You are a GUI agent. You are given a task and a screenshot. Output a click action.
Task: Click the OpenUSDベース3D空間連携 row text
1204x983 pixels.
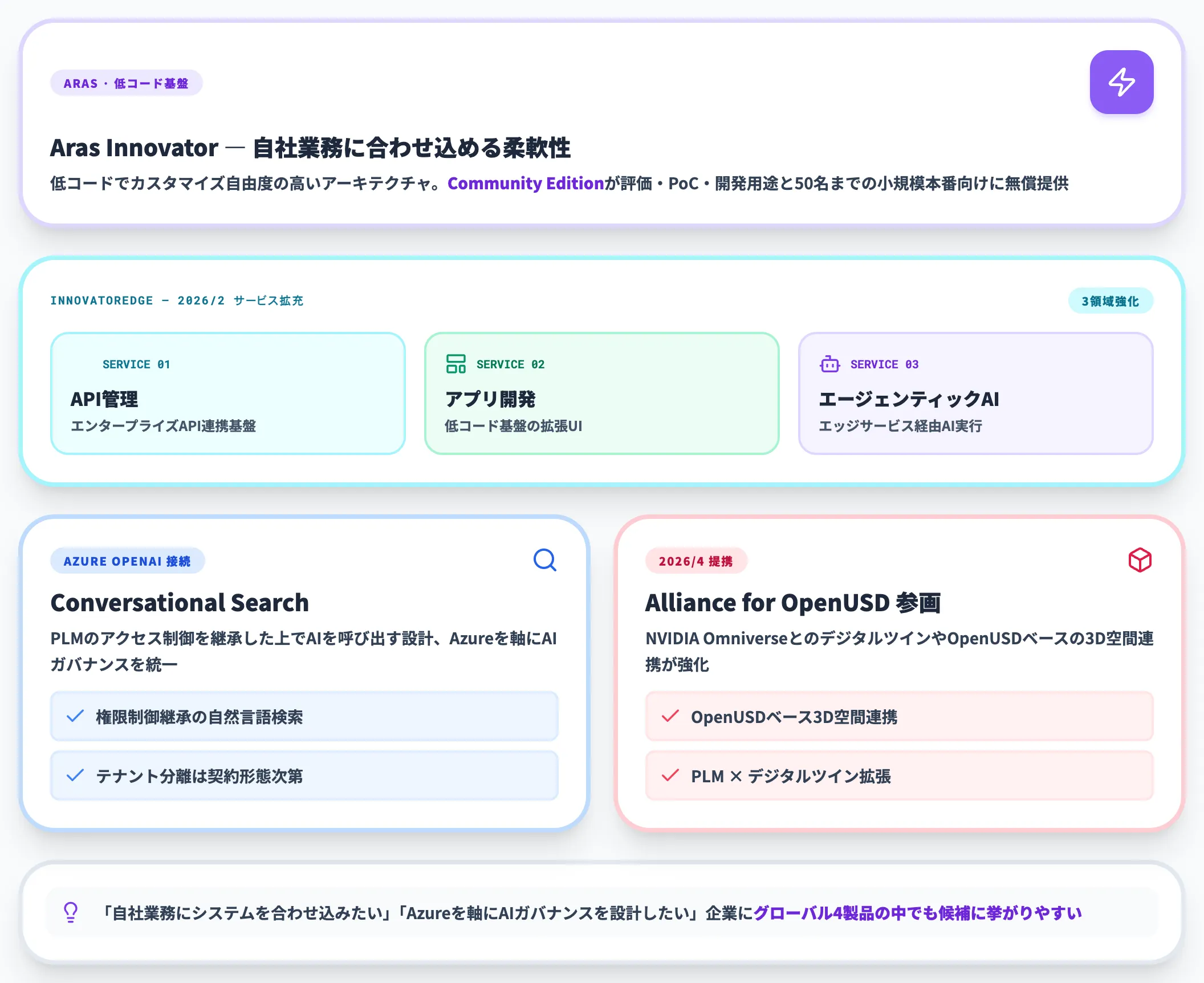tap(794, 717)
